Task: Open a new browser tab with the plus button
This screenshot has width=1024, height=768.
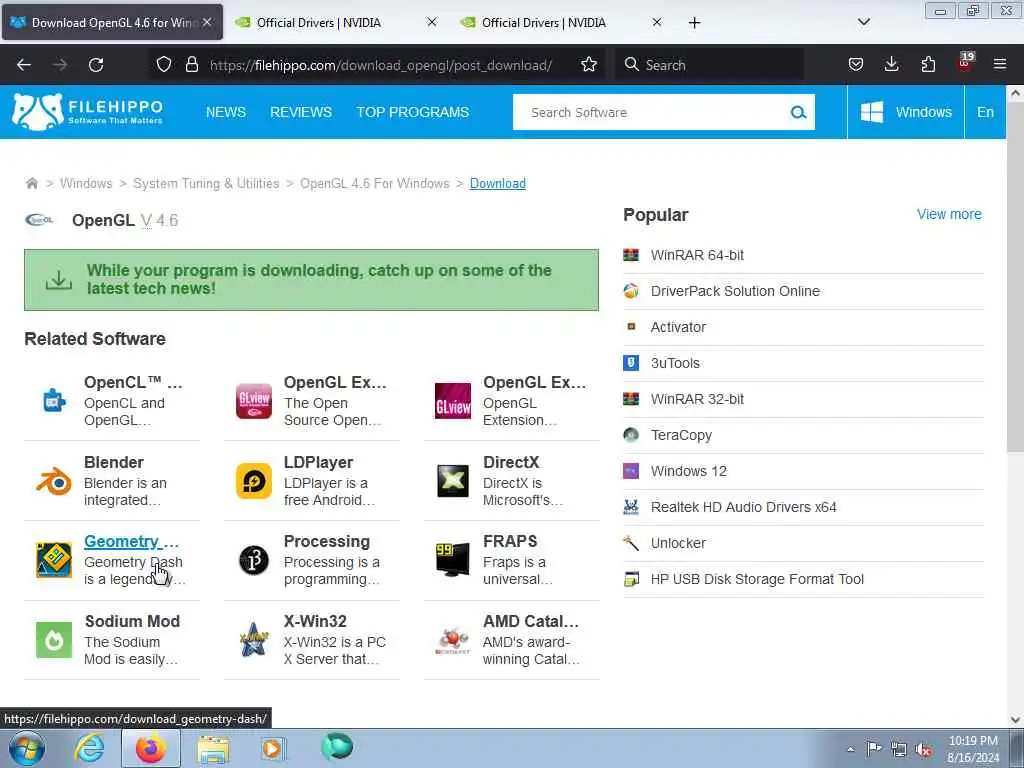Action: click(x=694, y=23)
